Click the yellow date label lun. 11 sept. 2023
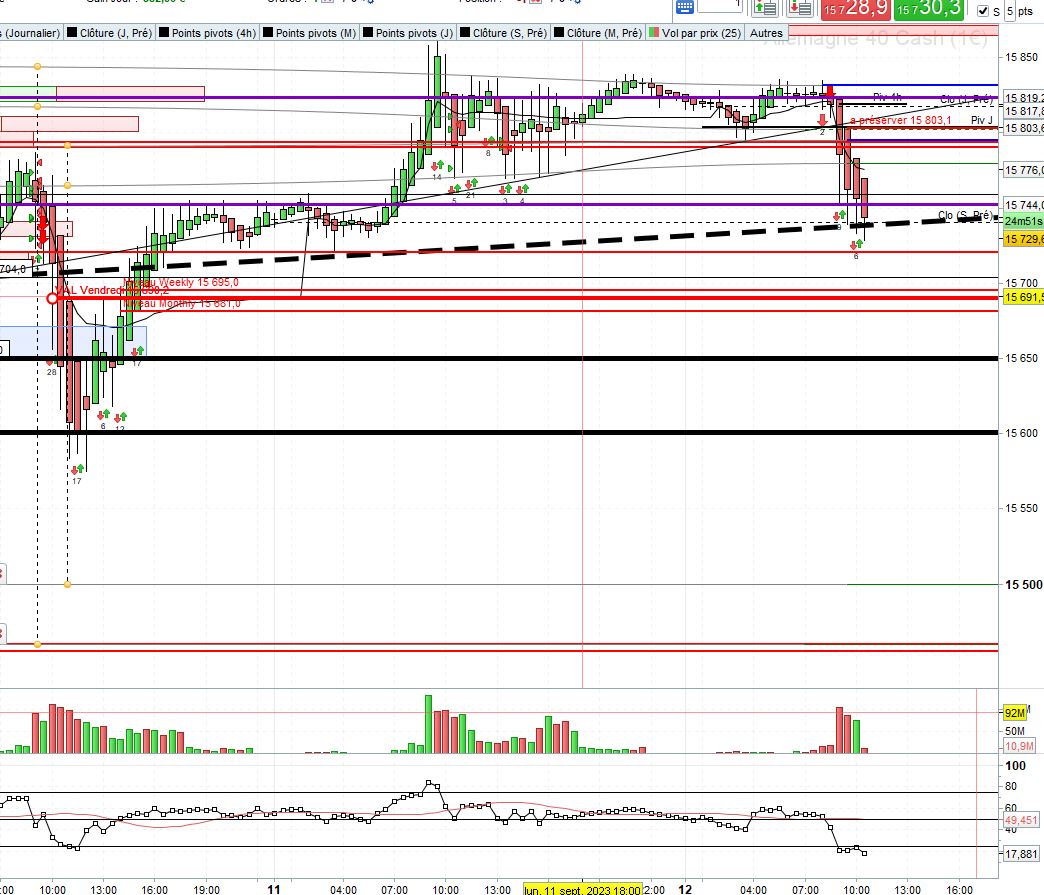 tap(583, 890)
